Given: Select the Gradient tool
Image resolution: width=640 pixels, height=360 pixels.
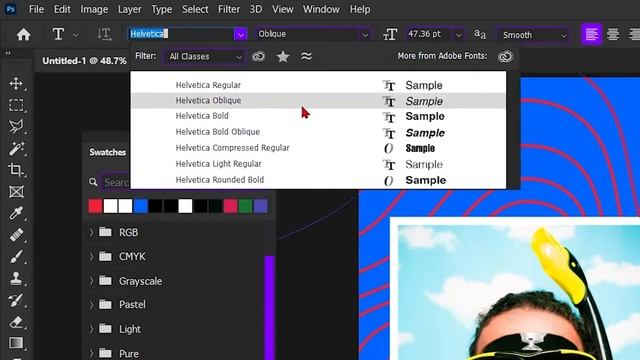Looking at the screenshot, I should [16, 343].
